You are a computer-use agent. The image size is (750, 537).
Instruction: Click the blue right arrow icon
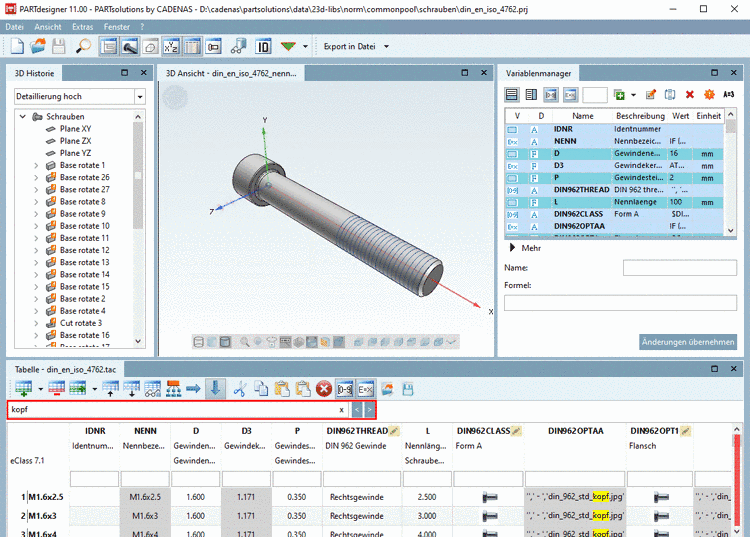[193, 389]
